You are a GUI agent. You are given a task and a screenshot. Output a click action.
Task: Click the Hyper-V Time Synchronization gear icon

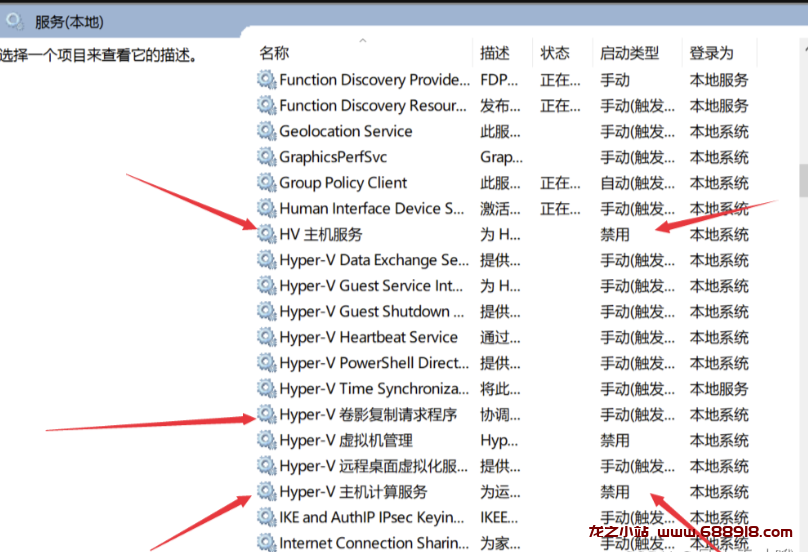coord(266,389)
